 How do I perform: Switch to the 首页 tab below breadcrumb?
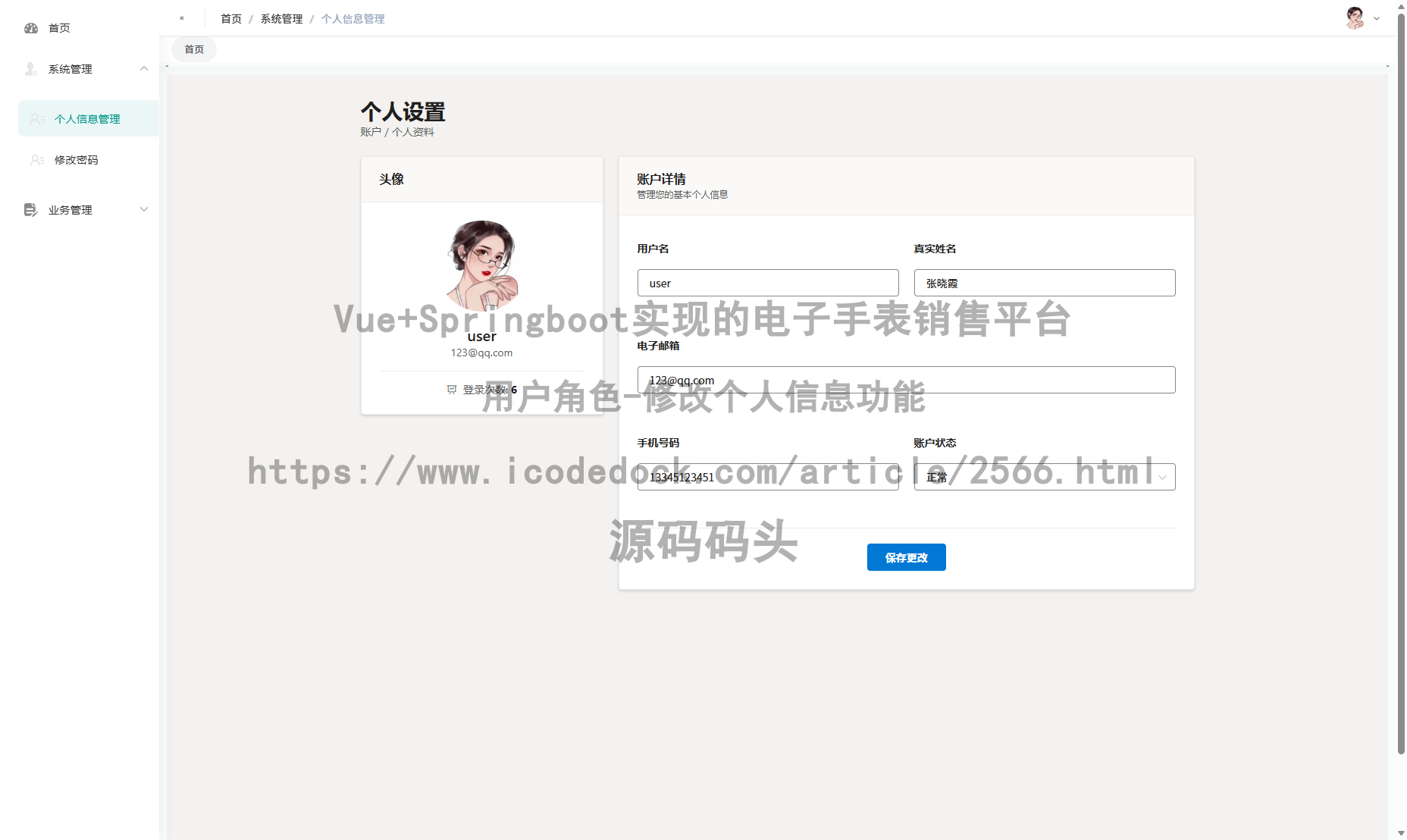[x=193, y=49]
